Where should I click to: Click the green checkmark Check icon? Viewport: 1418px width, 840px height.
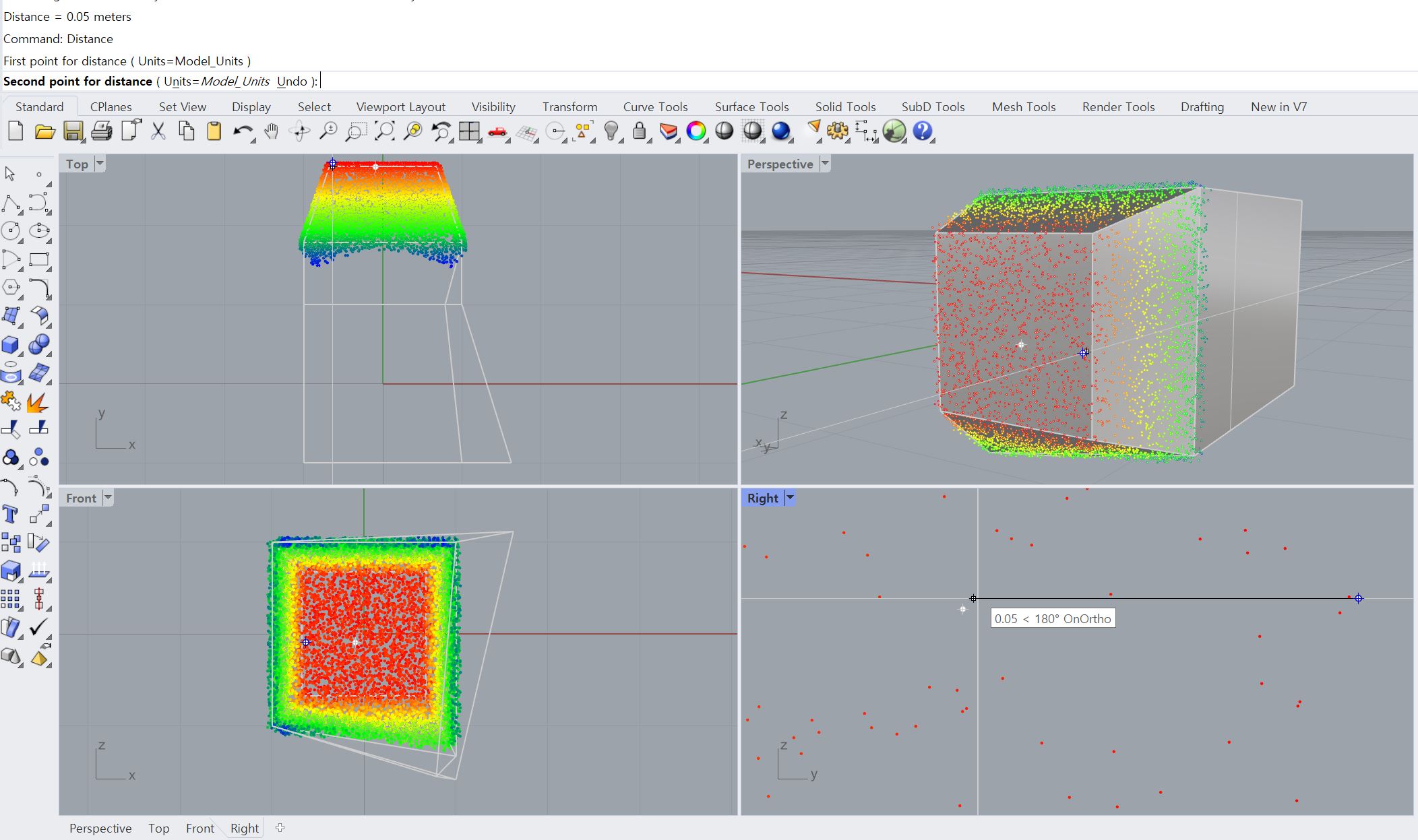(x=38, y=627)
